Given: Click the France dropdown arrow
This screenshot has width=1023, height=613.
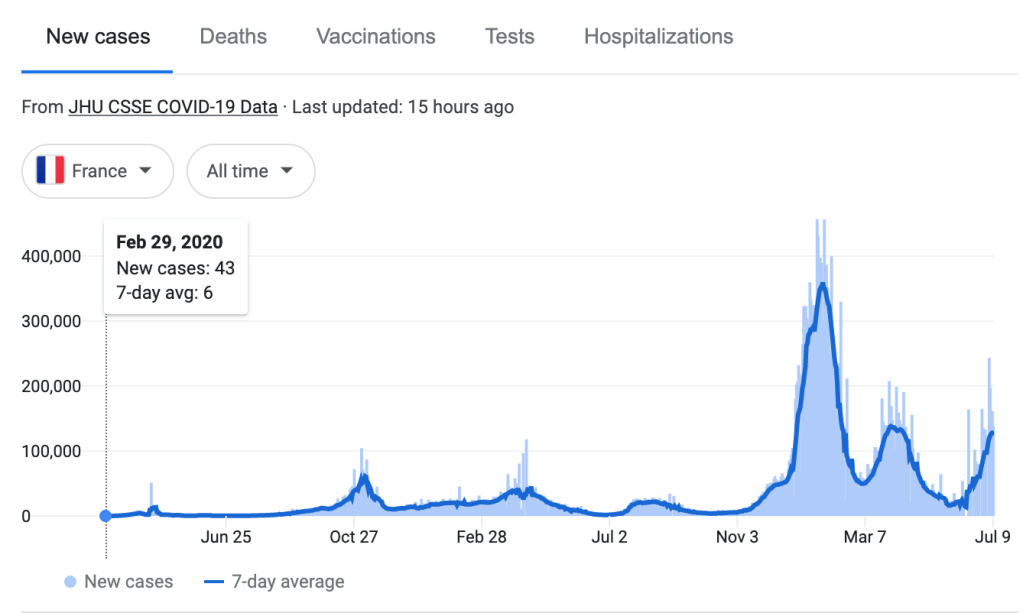Looking at the screenshot, I should point(146,171).
